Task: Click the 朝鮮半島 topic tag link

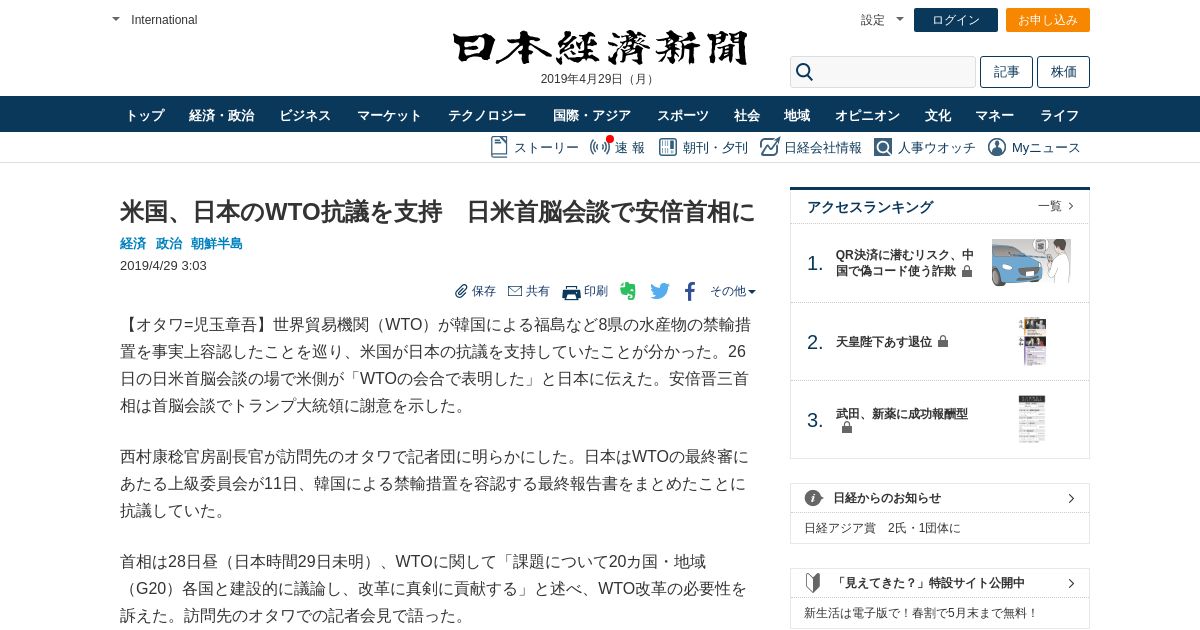Action: tap(217, 243)
